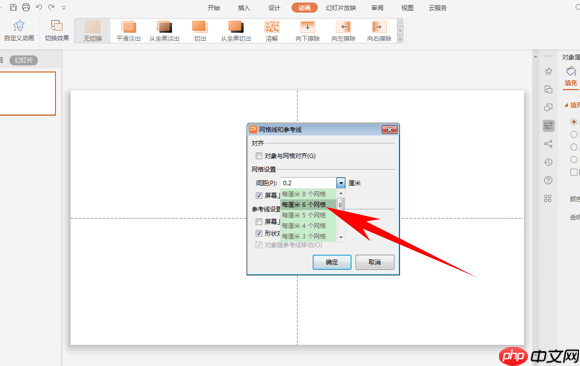This screenshot has width=580, height=366.
Task: Collapse the 填充 section triangle
Action: [566, 105]
